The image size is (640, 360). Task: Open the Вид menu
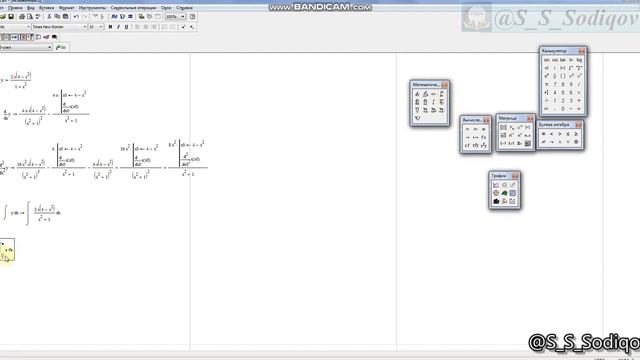(31, 8)
